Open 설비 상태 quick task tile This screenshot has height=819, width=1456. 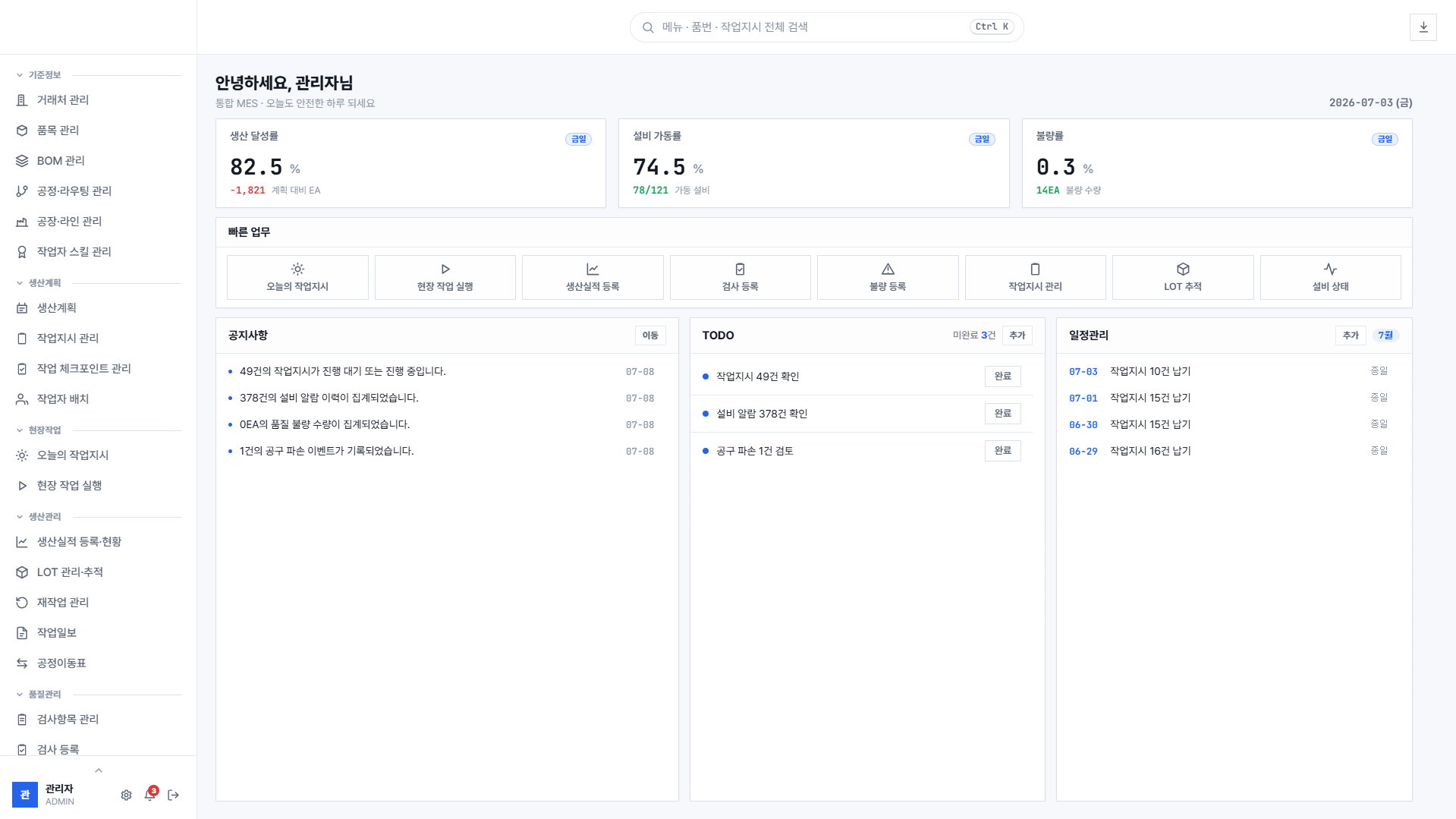(x=1330, y=277)
